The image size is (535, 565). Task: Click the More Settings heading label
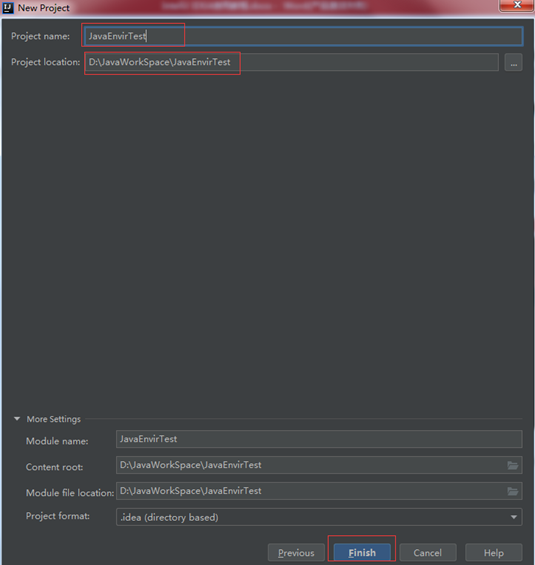[x=54, y=419]
